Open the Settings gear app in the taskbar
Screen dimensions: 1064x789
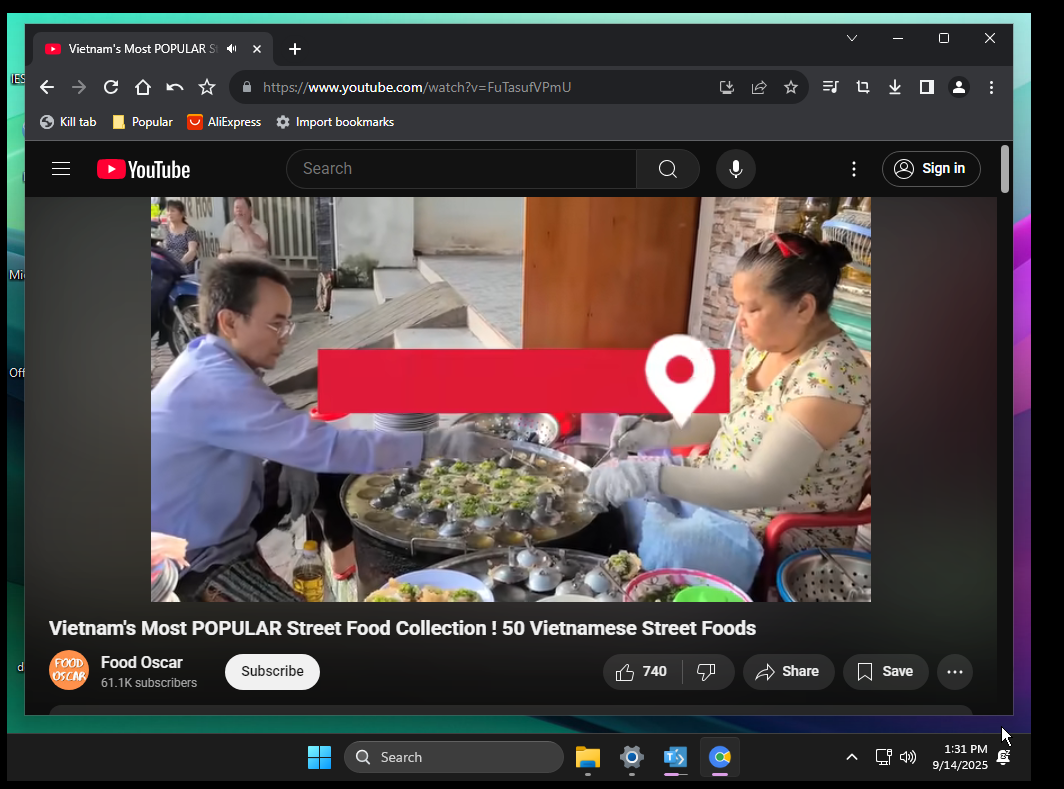pyautogui.click(x=631, y=757)
